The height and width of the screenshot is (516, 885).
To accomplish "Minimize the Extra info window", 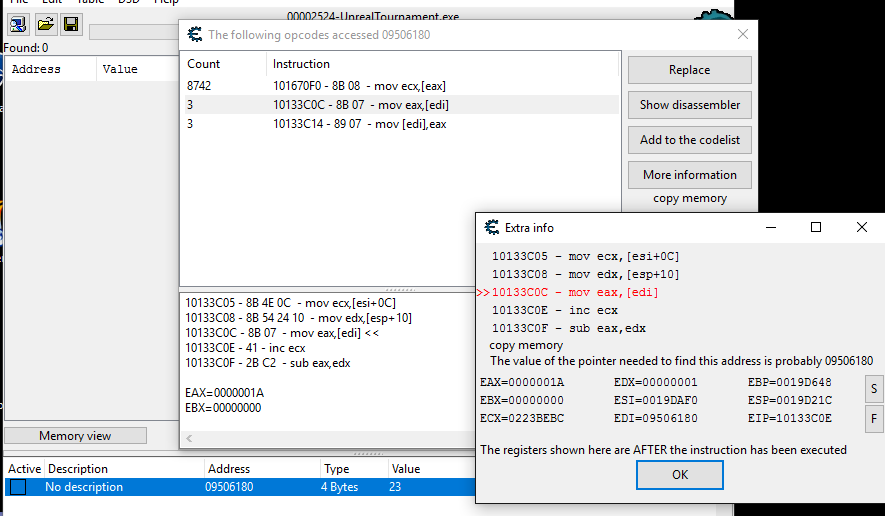I will (x=770, y=228).
